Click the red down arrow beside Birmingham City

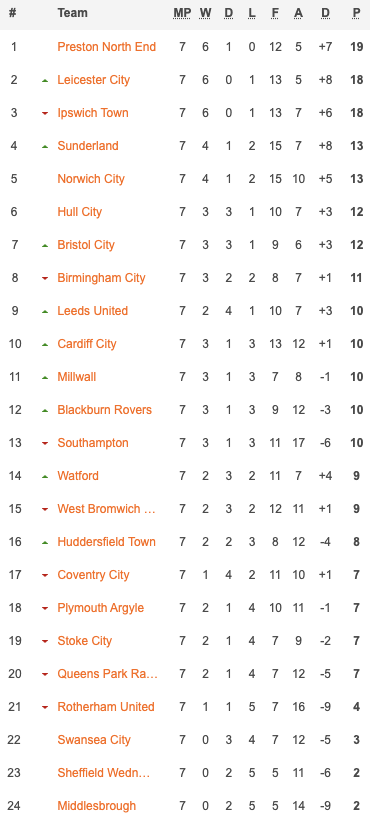45,278
